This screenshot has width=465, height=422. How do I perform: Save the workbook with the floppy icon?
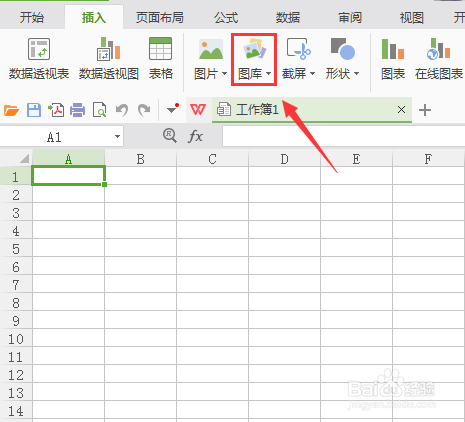[34, 110]
